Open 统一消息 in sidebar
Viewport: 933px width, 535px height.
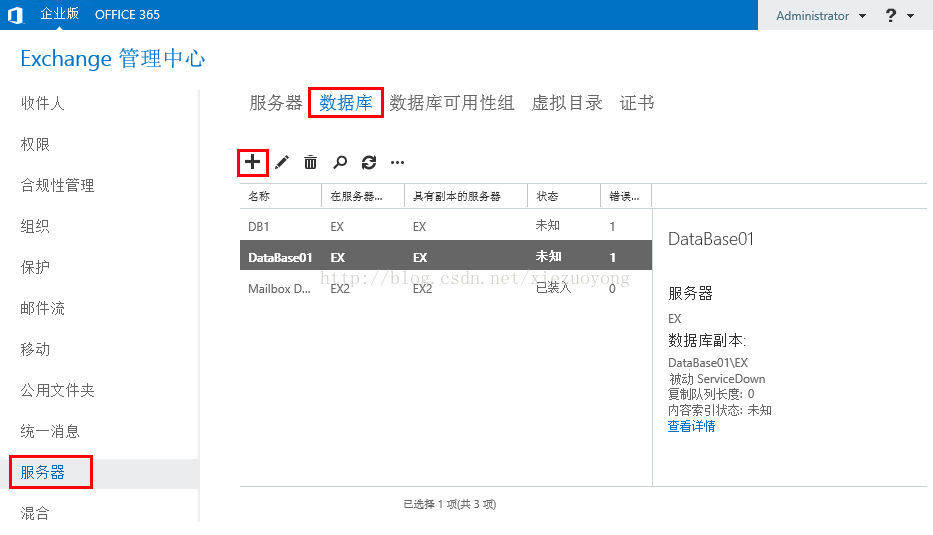coord(50,431)
